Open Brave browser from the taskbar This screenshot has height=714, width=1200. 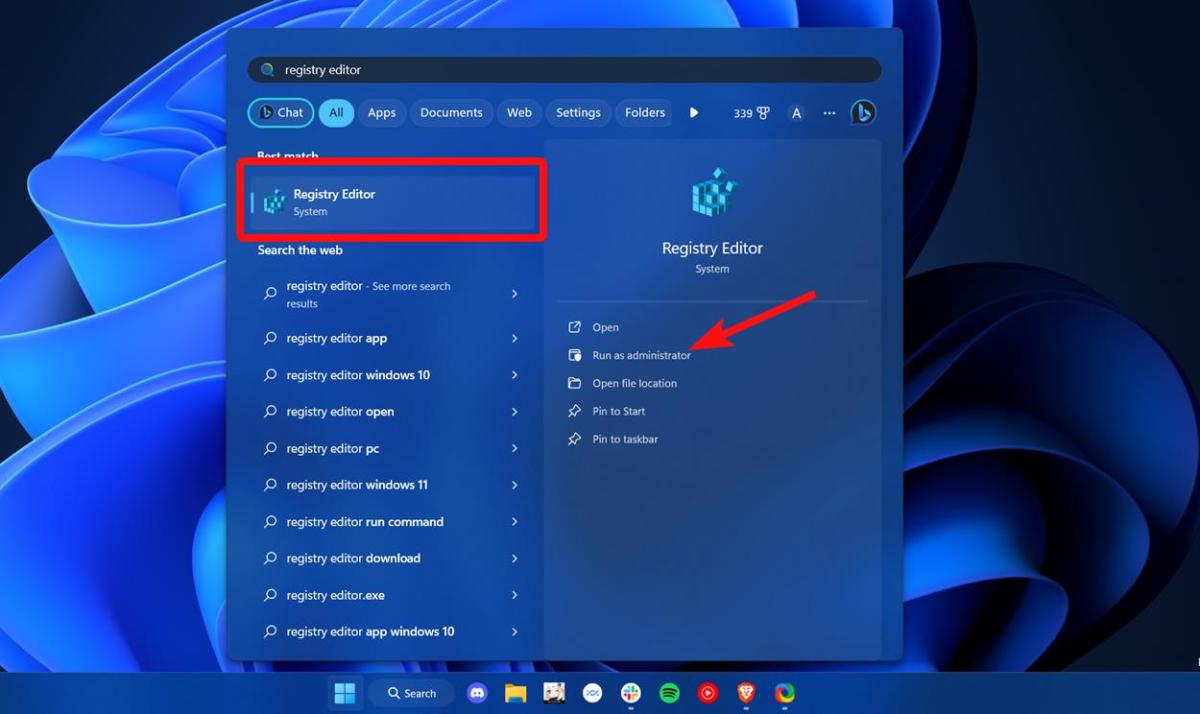(x=745, y=692)
